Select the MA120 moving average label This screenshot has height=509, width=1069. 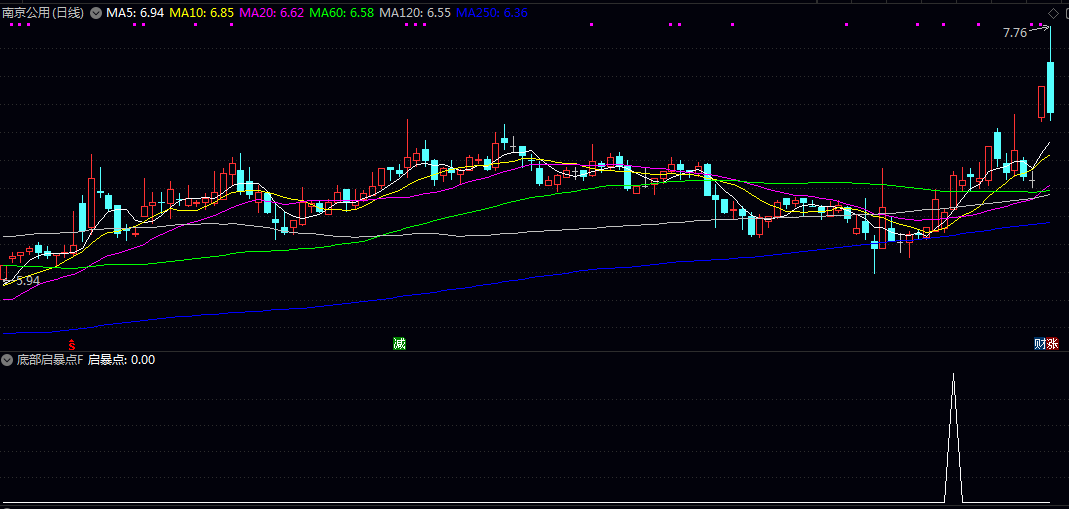click(x=414, y=13)
